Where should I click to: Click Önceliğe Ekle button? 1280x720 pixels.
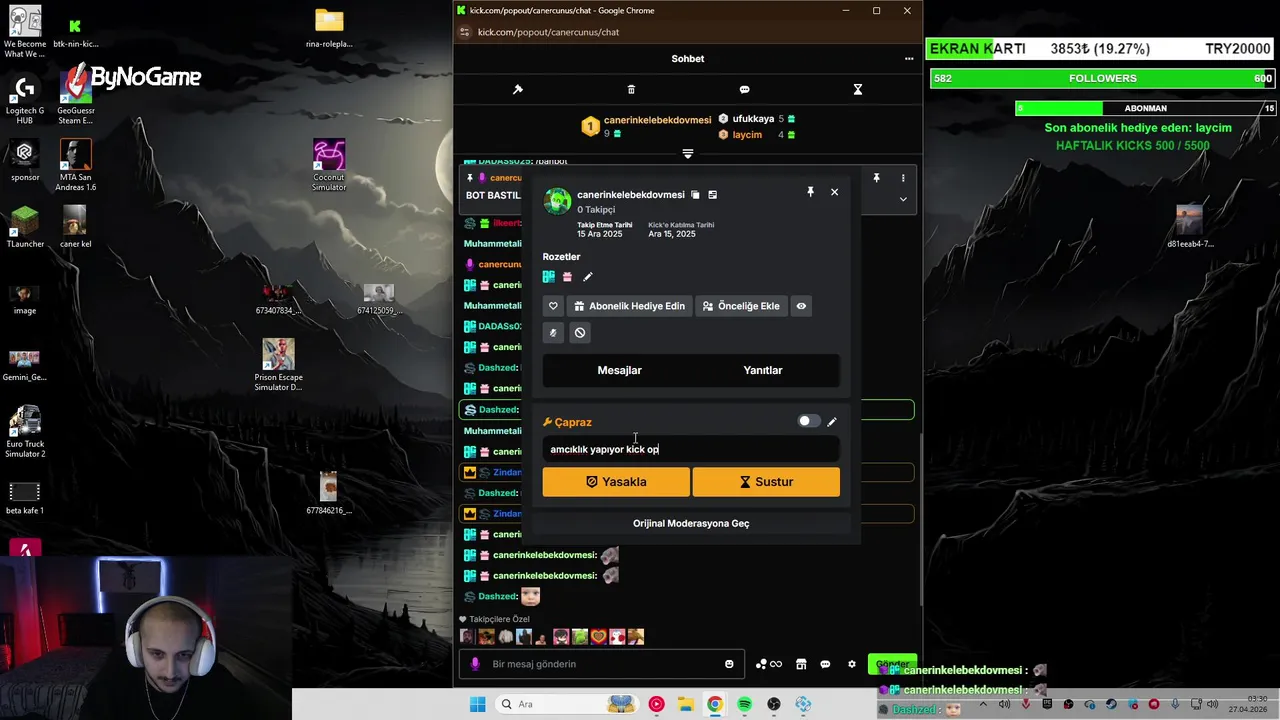(741, 306)
